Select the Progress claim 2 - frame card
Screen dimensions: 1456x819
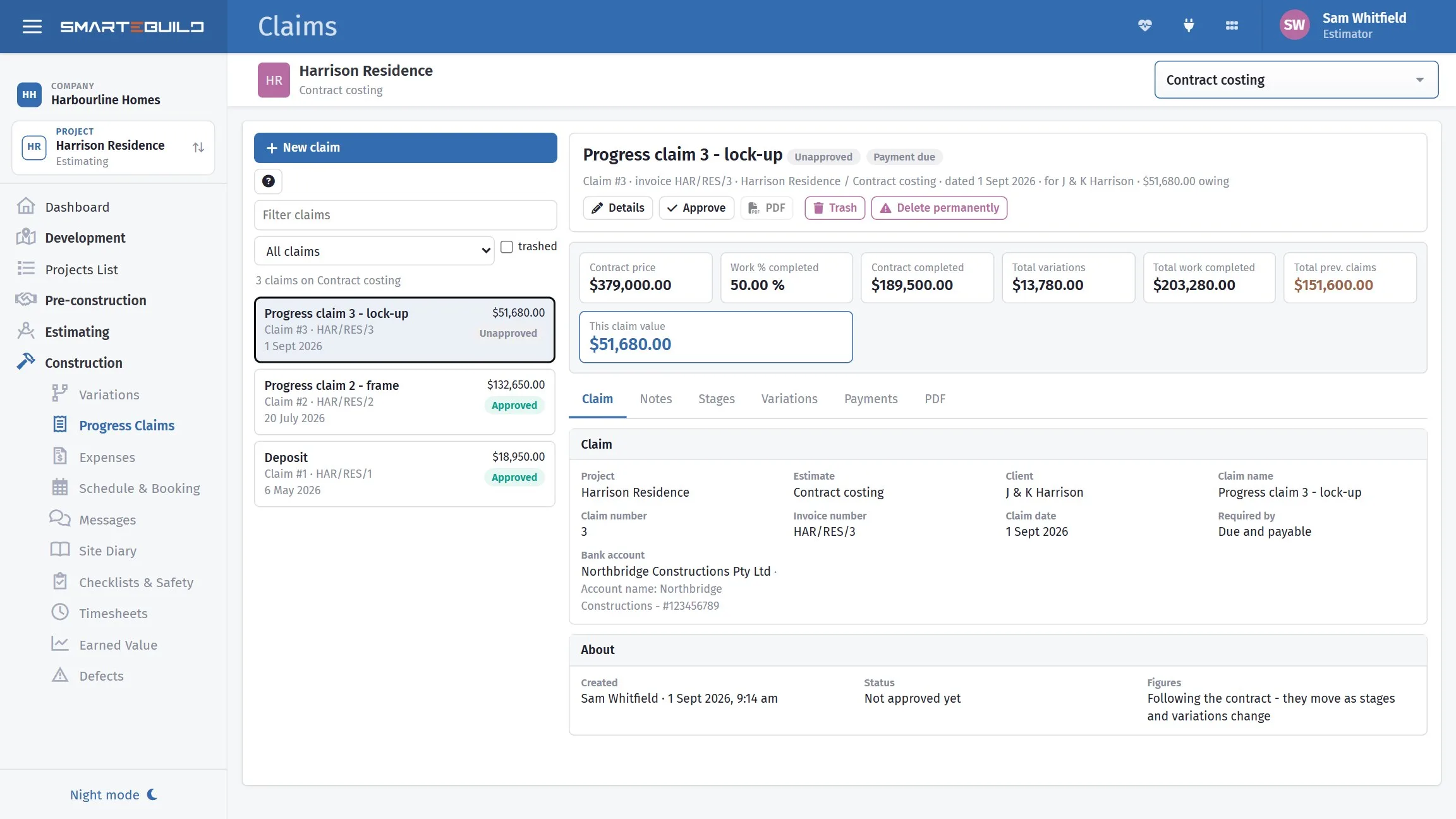click(x=404, y=401)
